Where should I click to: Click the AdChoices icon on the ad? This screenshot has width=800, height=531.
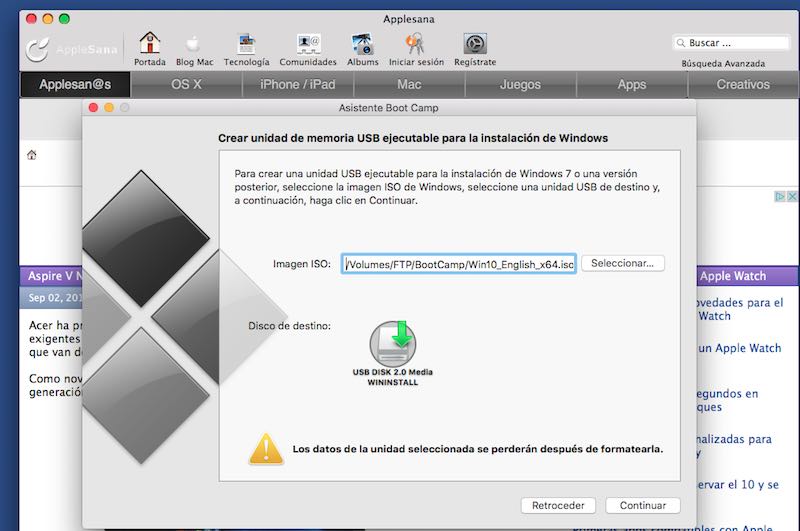pos(780,196)
